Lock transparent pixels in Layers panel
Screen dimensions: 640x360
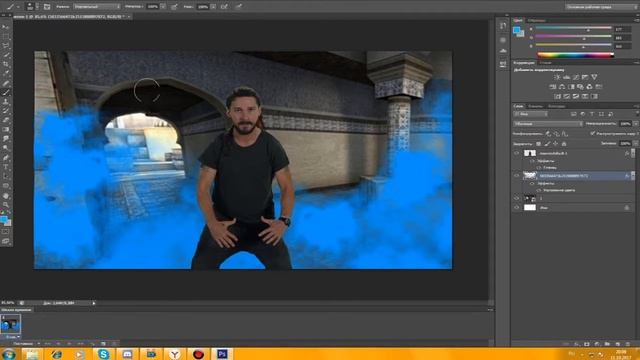(538, 144)
